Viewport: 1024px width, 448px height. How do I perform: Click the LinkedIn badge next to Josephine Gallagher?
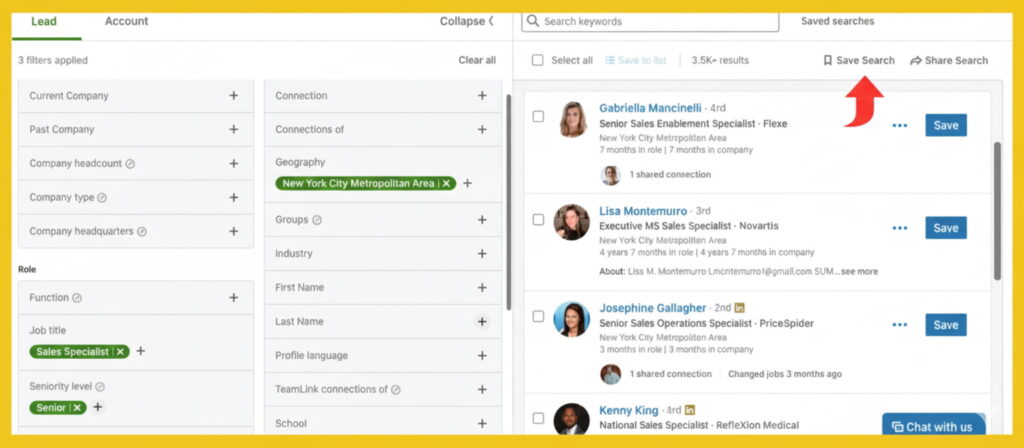click(x=739, y=308)
